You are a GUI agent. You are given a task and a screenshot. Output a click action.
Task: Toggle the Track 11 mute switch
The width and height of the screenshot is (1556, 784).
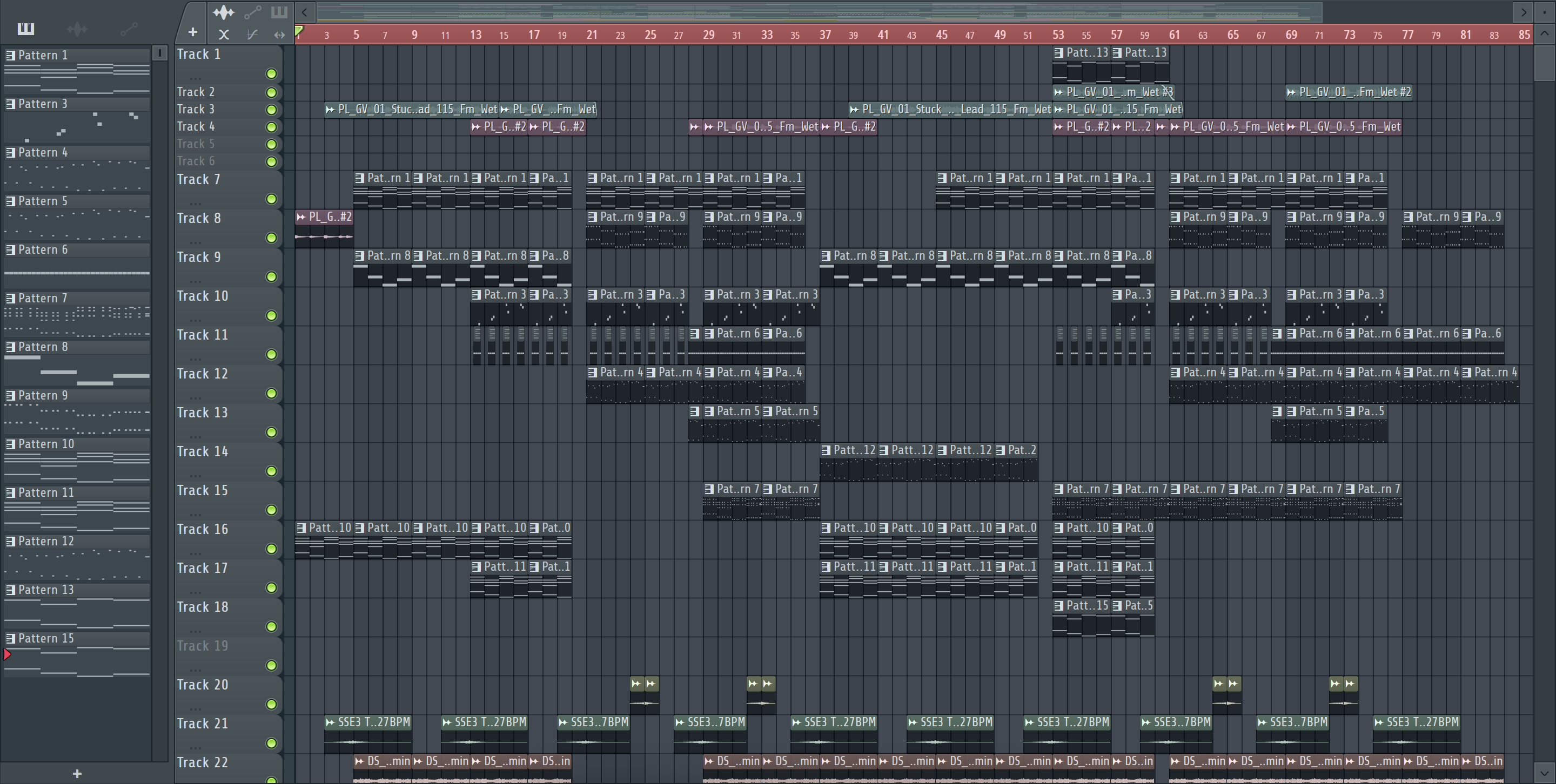pyautogui.click(x=271, y=354)
